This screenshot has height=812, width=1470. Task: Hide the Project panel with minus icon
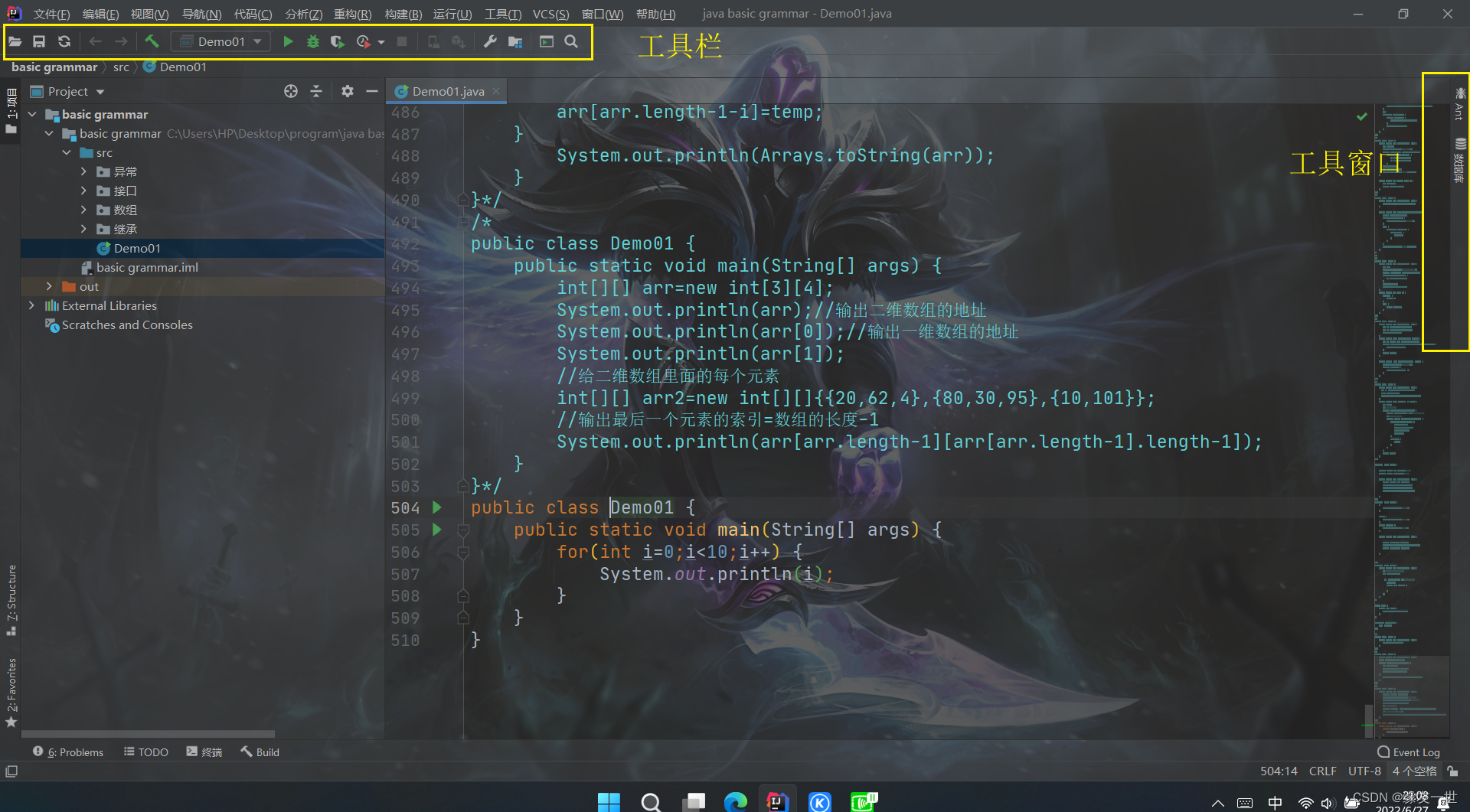(372, 91)
